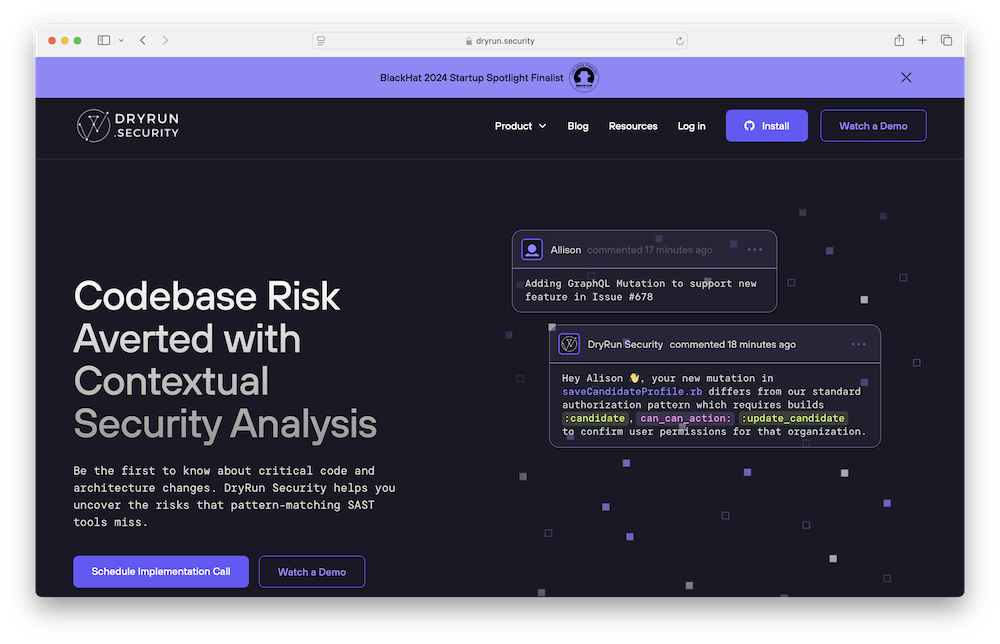Click the page reader icon in address bar
Viewport: 1000px width, 644px height.
click(321, 41)
